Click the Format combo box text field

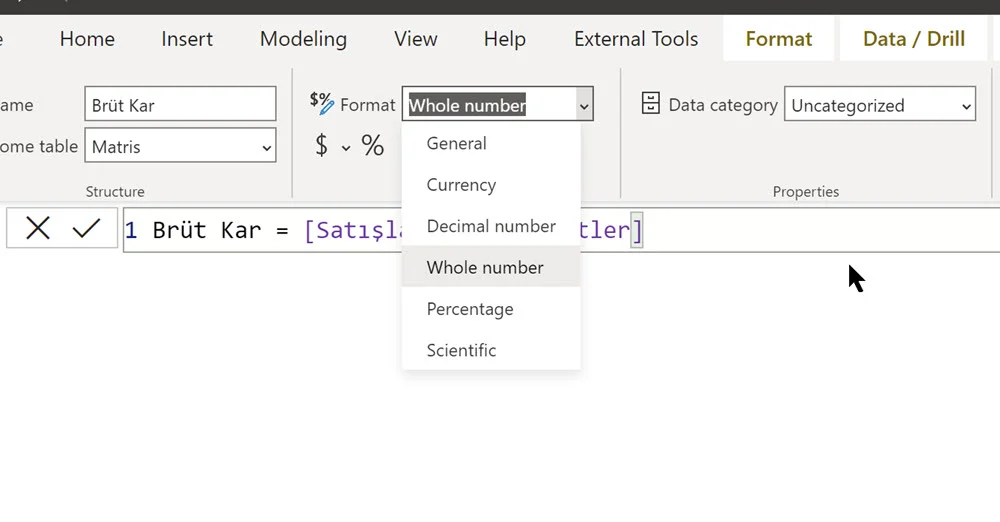click(x=489, y=104)
